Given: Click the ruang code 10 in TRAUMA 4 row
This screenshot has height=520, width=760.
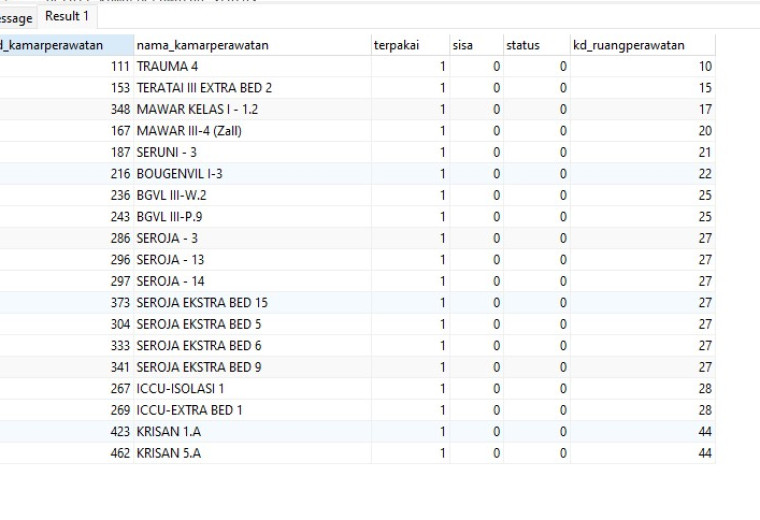Looking at the screenshot, I should coord(643,66).
